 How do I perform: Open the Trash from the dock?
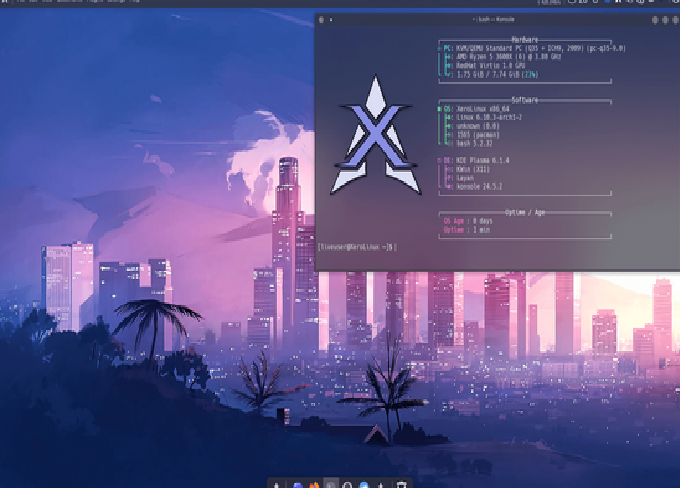(x=401, y=484)
